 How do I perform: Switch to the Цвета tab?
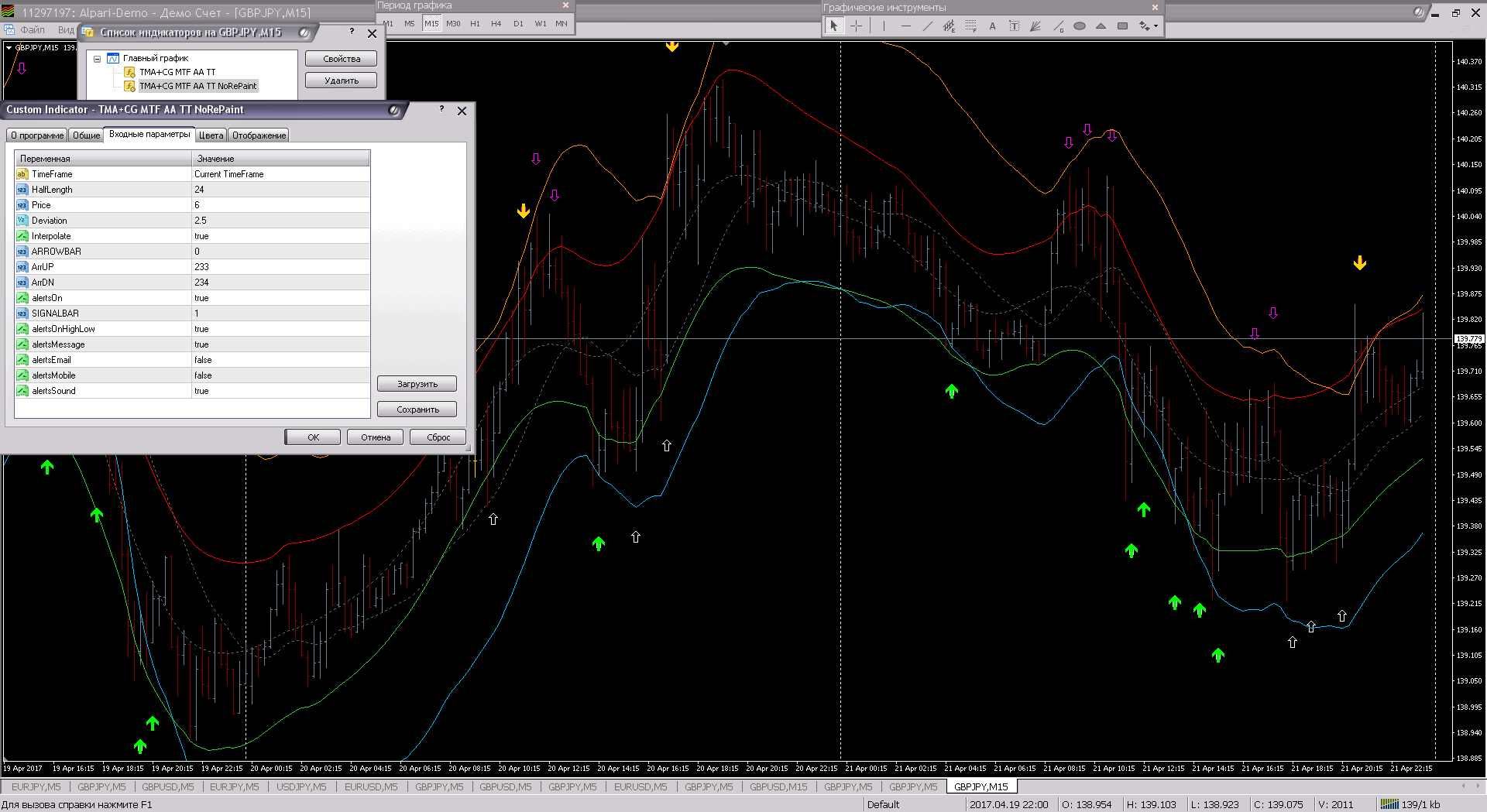tap(211, 135)
